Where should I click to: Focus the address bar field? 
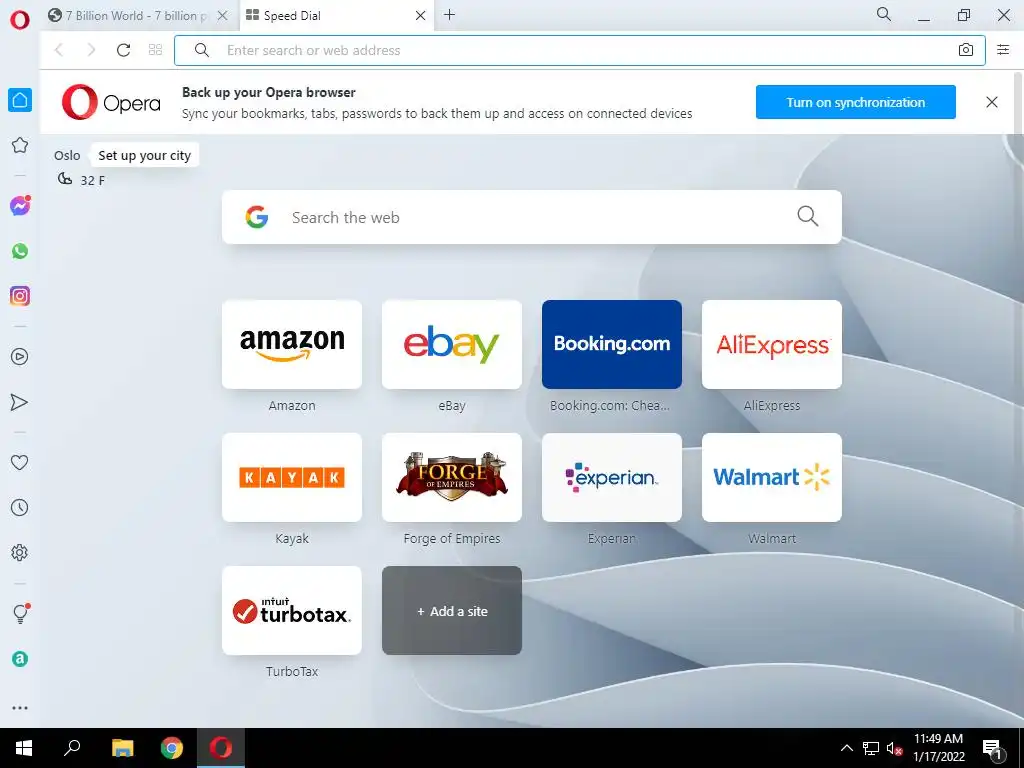(x=579, y=50)
